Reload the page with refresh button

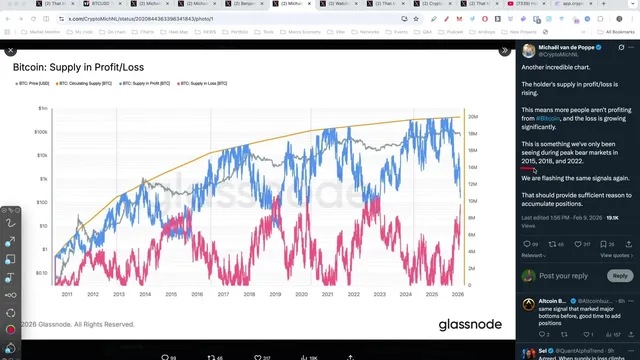click(33, 19)
